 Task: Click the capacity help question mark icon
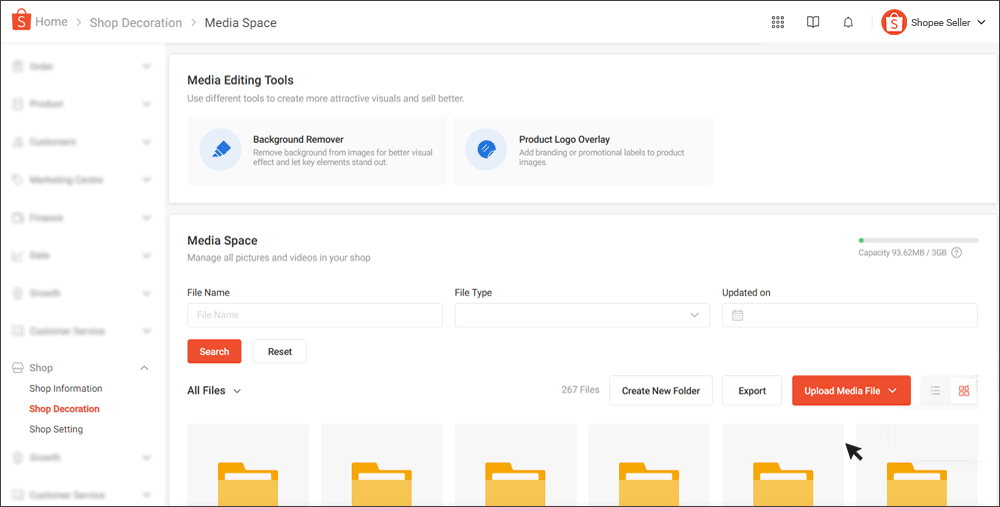(956, 253)
